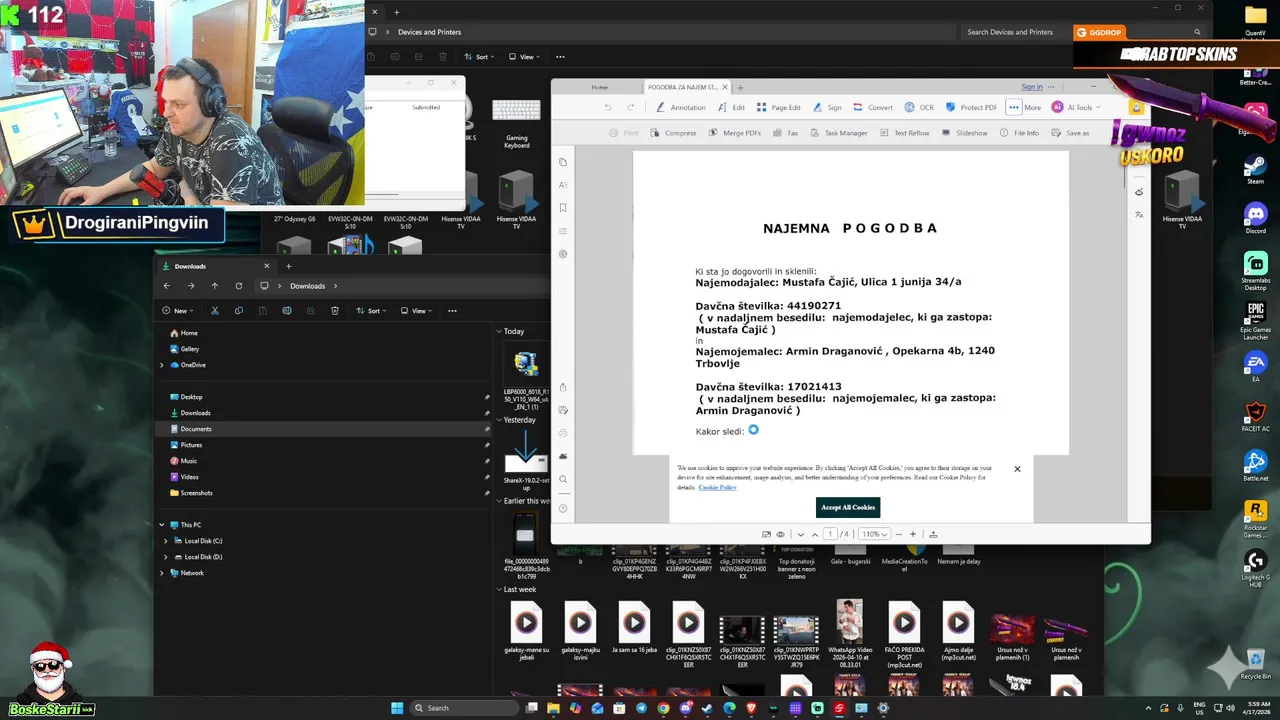Image resolution: width=1280 pixels, height=720 pixels.
Task: Open Task Manager in the PDF toolbar
Action: (x=838, y=133)
